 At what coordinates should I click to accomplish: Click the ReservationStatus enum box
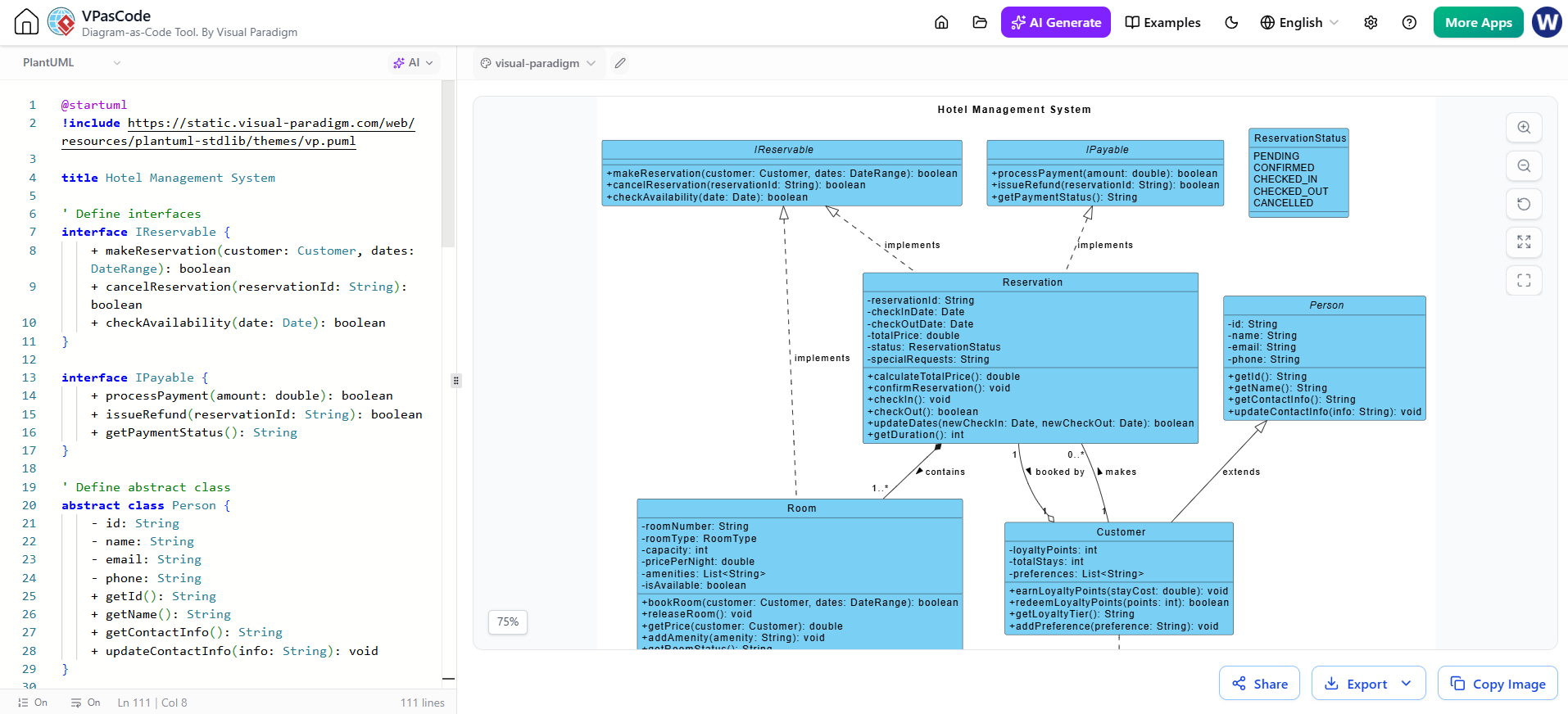1298,173
